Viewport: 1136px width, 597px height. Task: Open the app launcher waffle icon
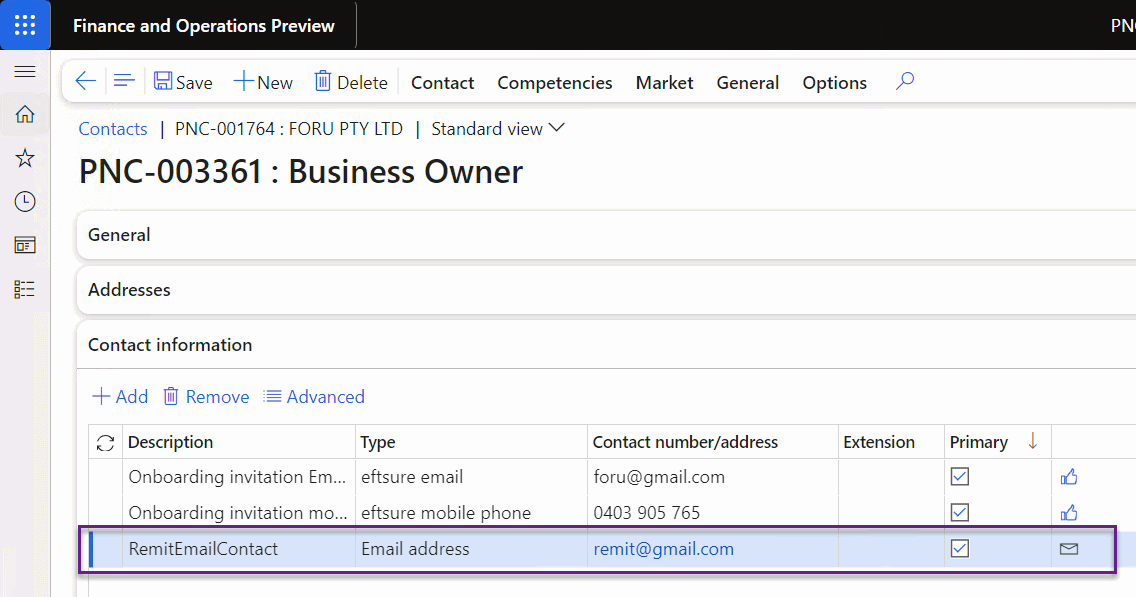(x=25, y=25)
